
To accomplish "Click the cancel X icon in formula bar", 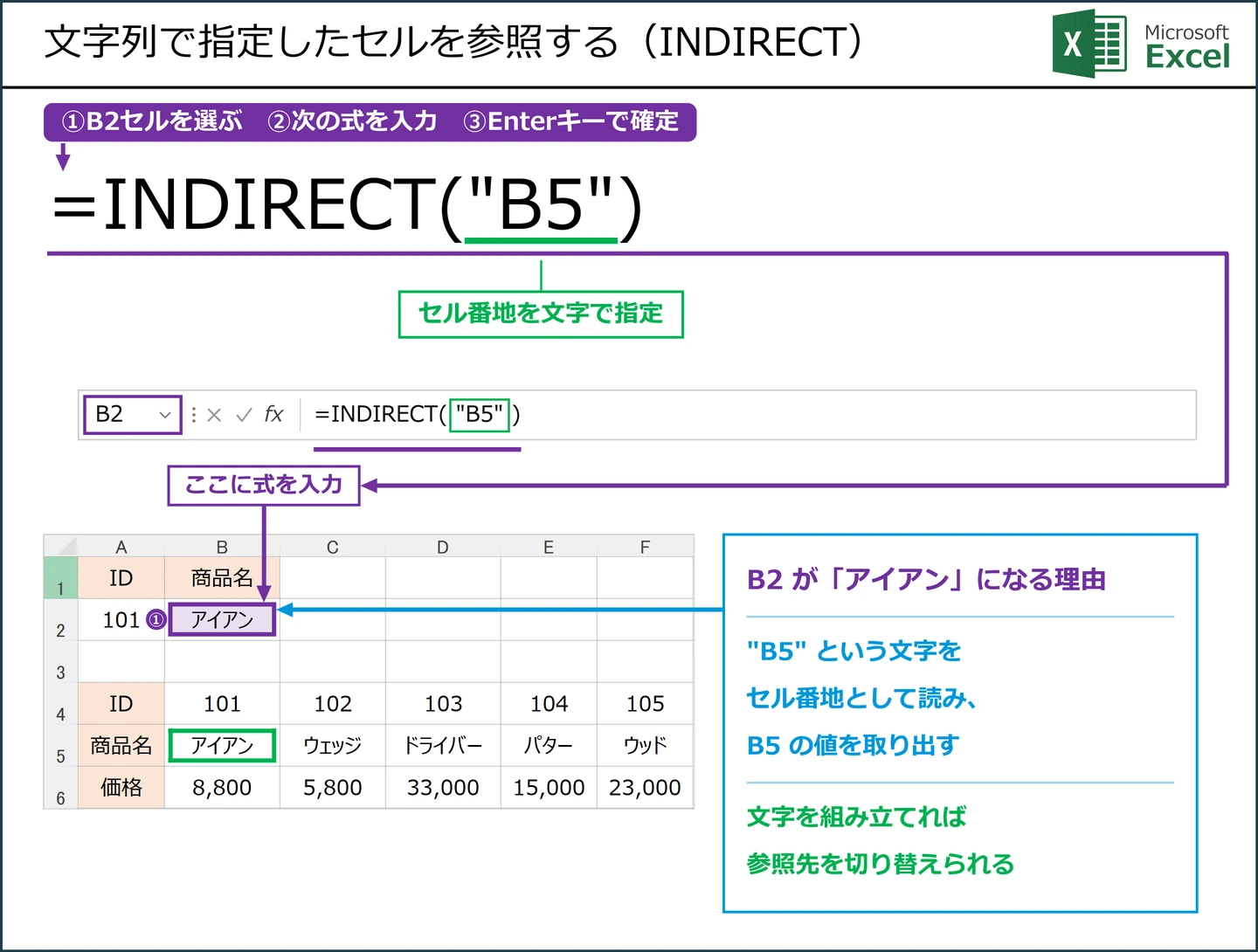I will (214, 415).
